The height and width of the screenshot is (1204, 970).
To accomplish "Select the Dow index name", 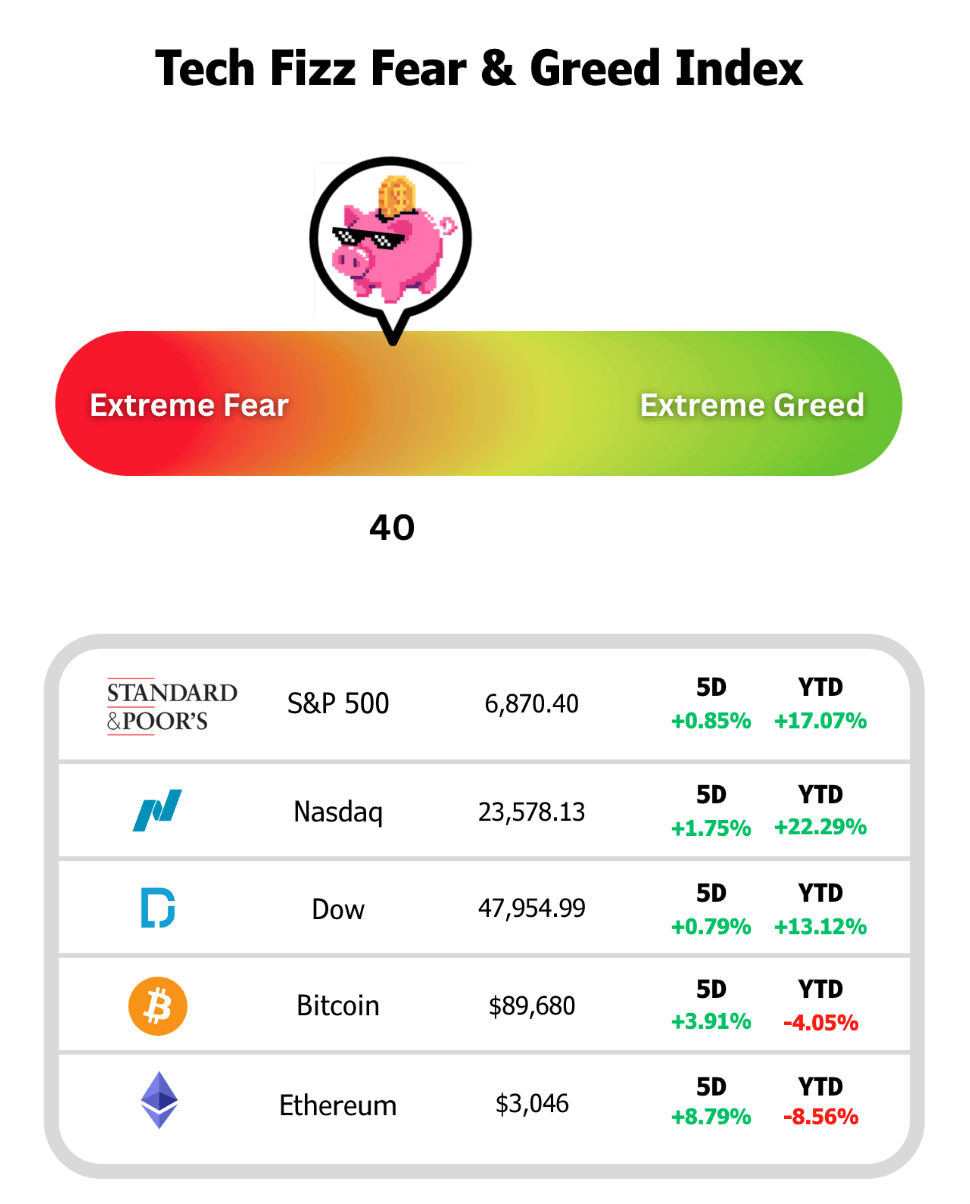I will (x=338, y=909).
